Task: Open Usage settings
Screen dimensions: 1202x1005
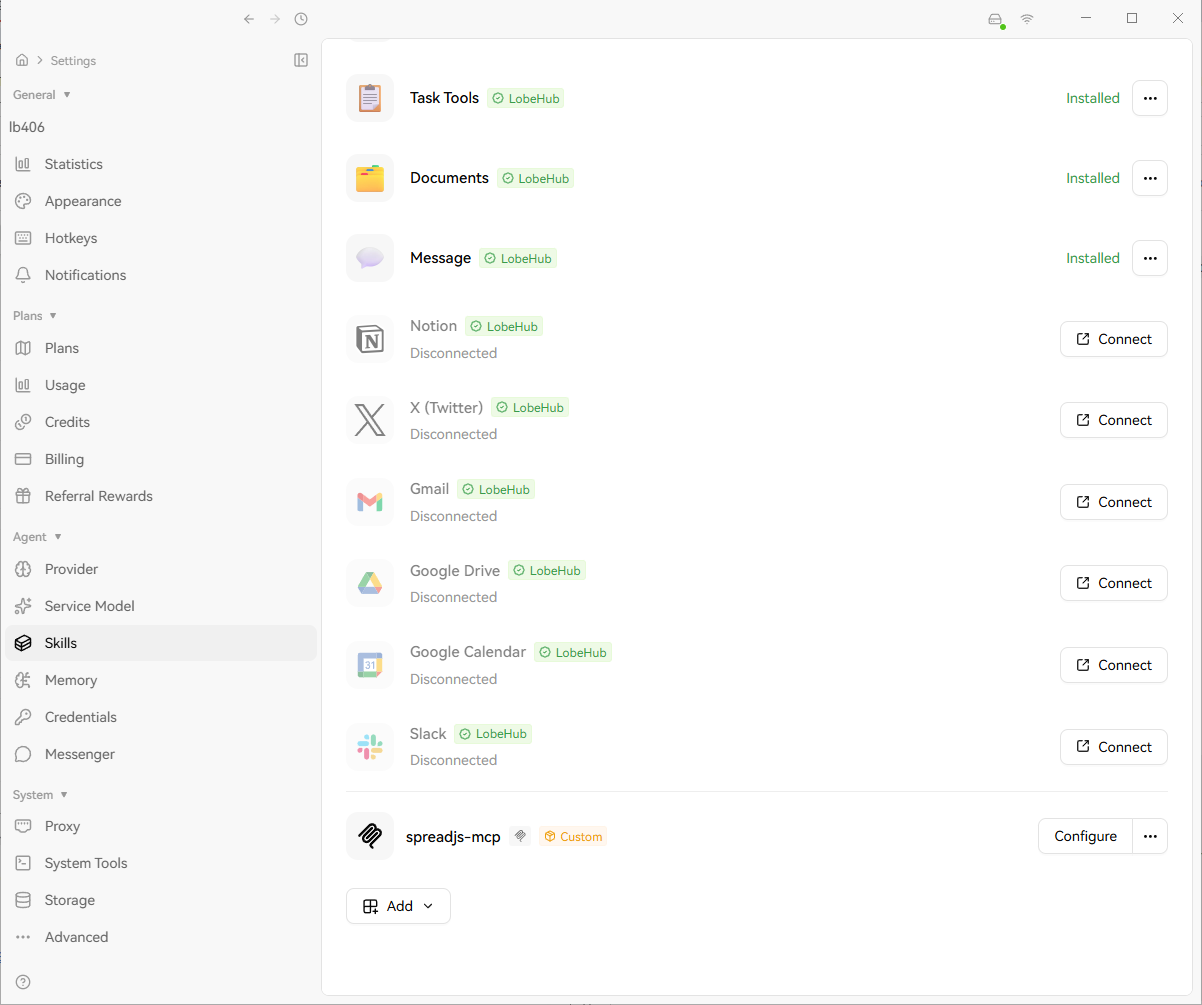Action: pos(160,385)
